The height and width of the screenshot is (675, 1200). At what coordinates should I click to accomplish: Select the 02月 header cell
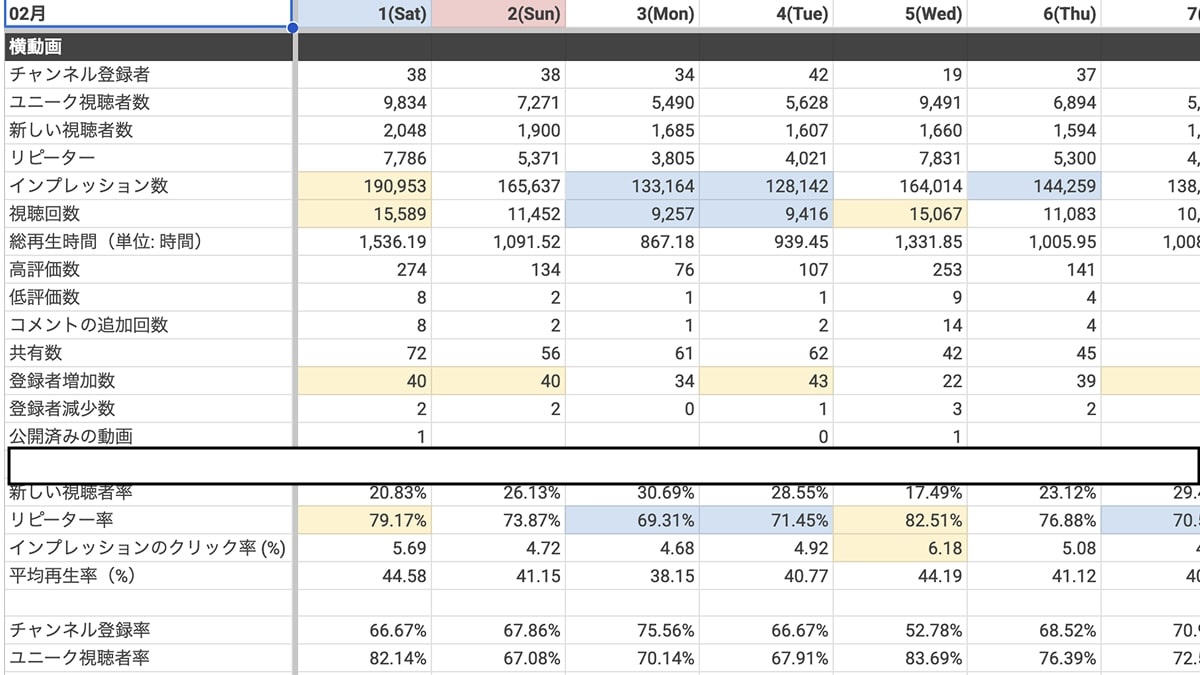(x=147, y=13)
